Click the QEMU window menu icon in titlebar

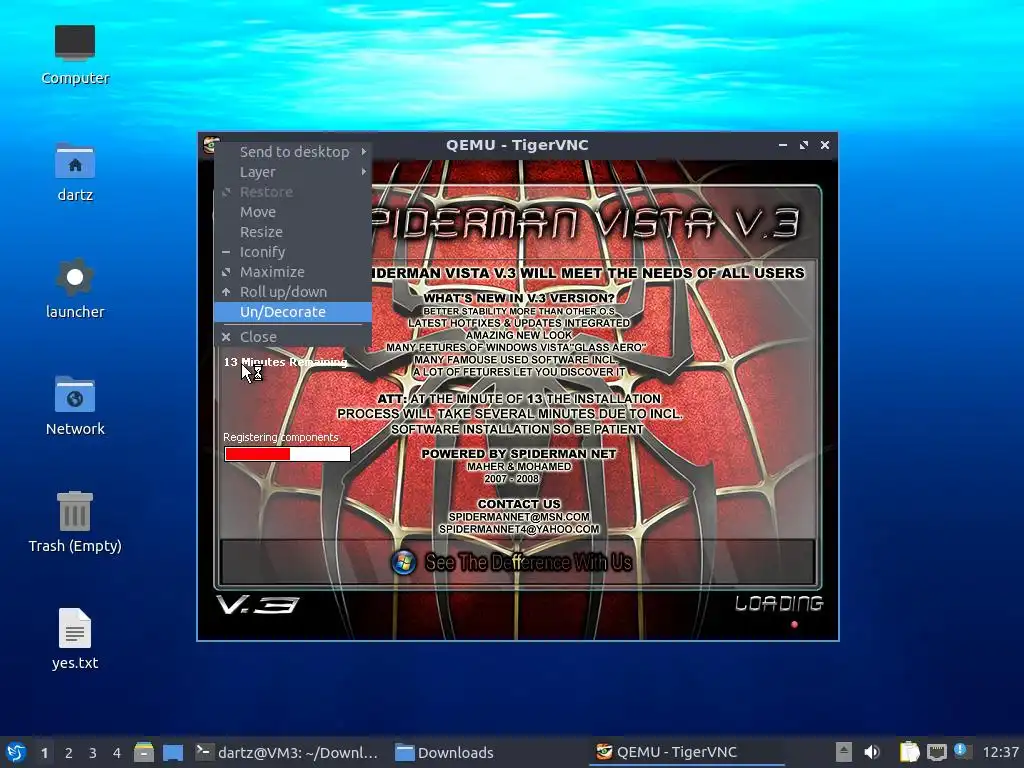[x=210, y=144]
